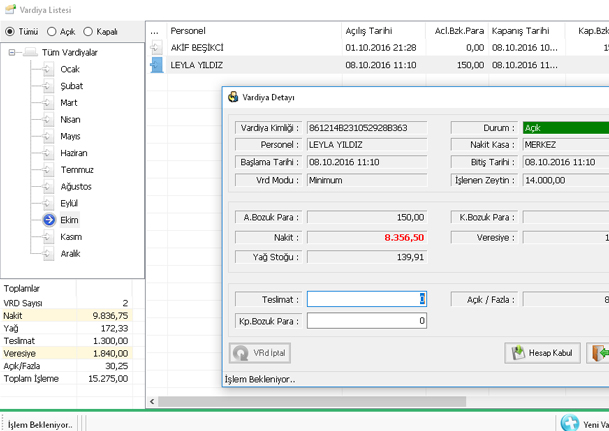The image size is (609, 431).
Task: Select the Kapalı radio button
Action: pos(88,31)
